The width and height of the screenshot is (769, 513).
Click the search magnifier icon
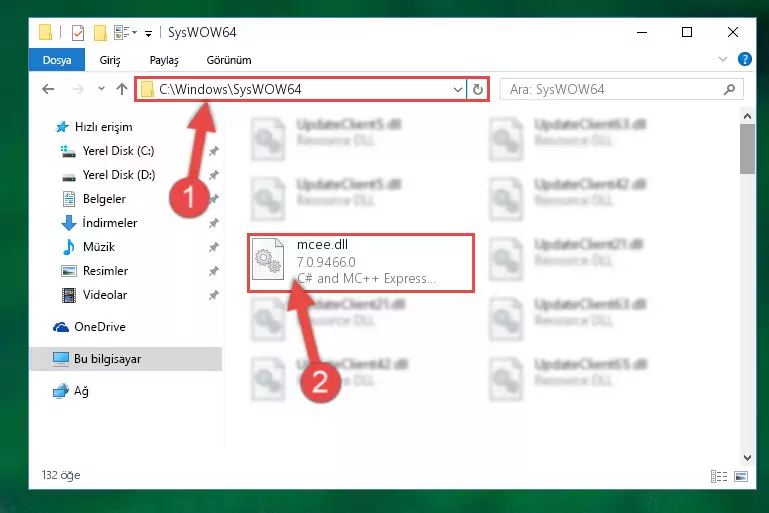pos(729,89)
